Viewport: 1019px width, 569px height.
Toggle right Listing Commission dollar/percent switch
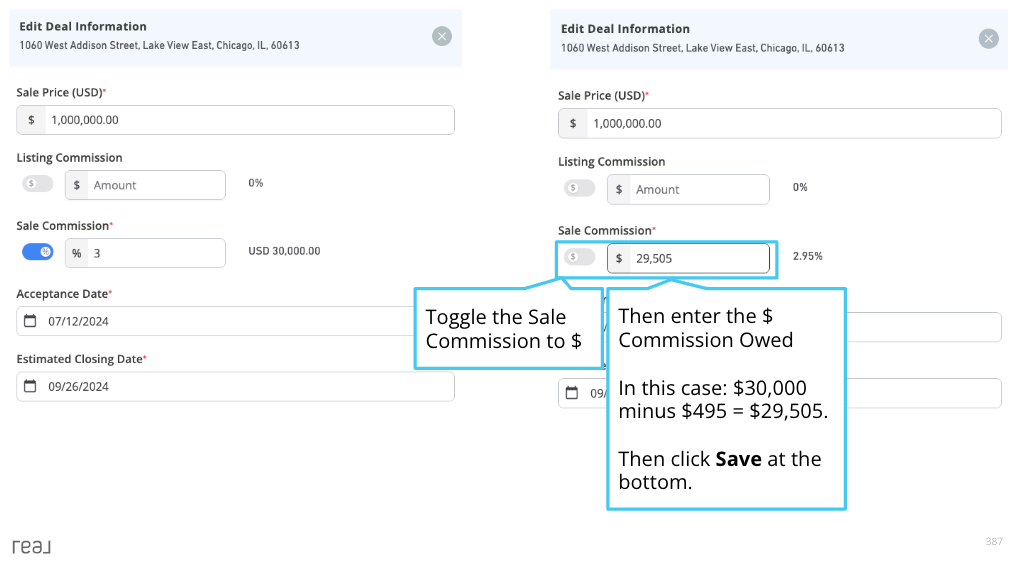coord(579,188)
